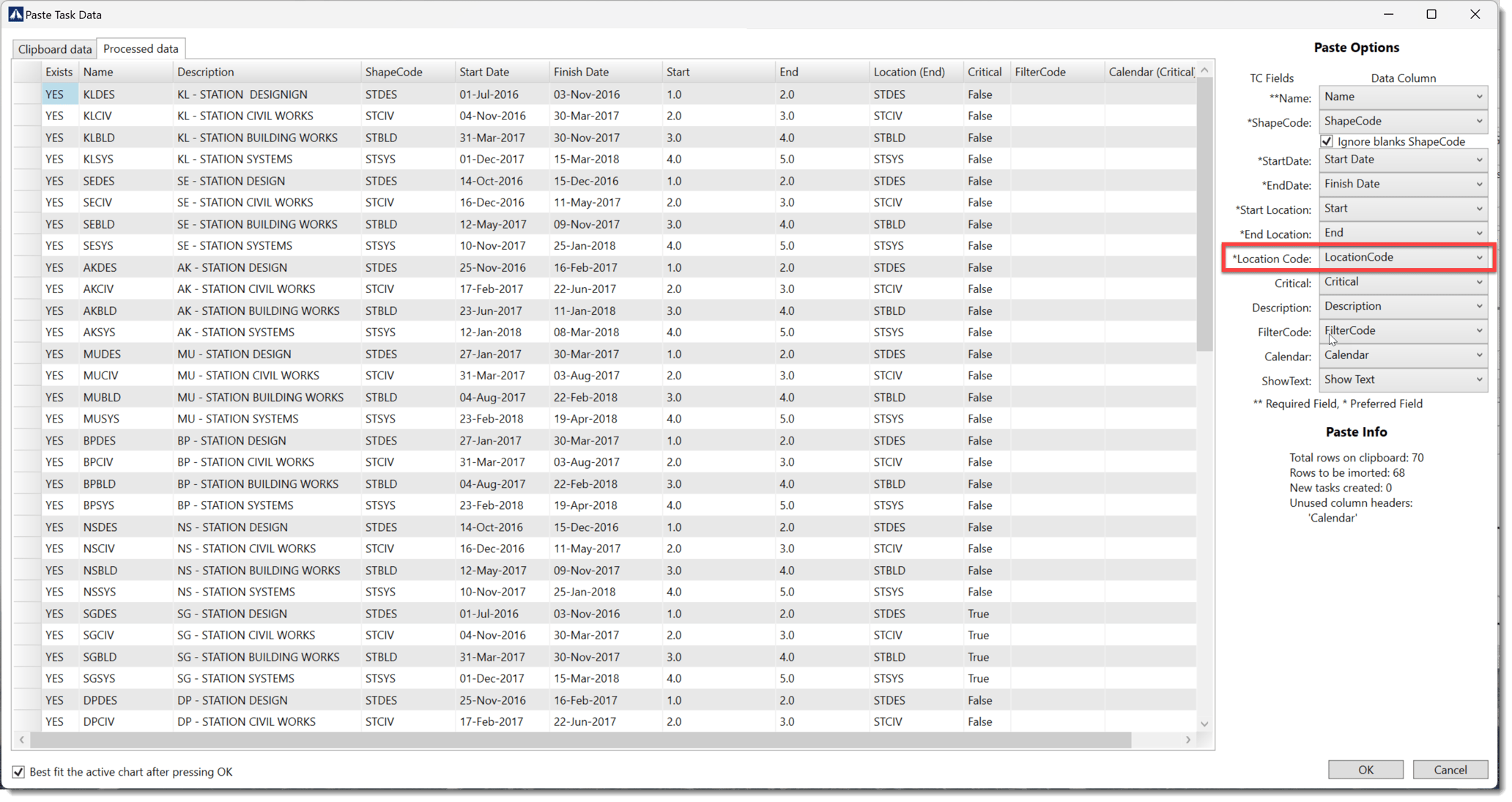Expand the ShapeCode data column dropdown
Viewport: 1512px width, 802px height.
1402,121
